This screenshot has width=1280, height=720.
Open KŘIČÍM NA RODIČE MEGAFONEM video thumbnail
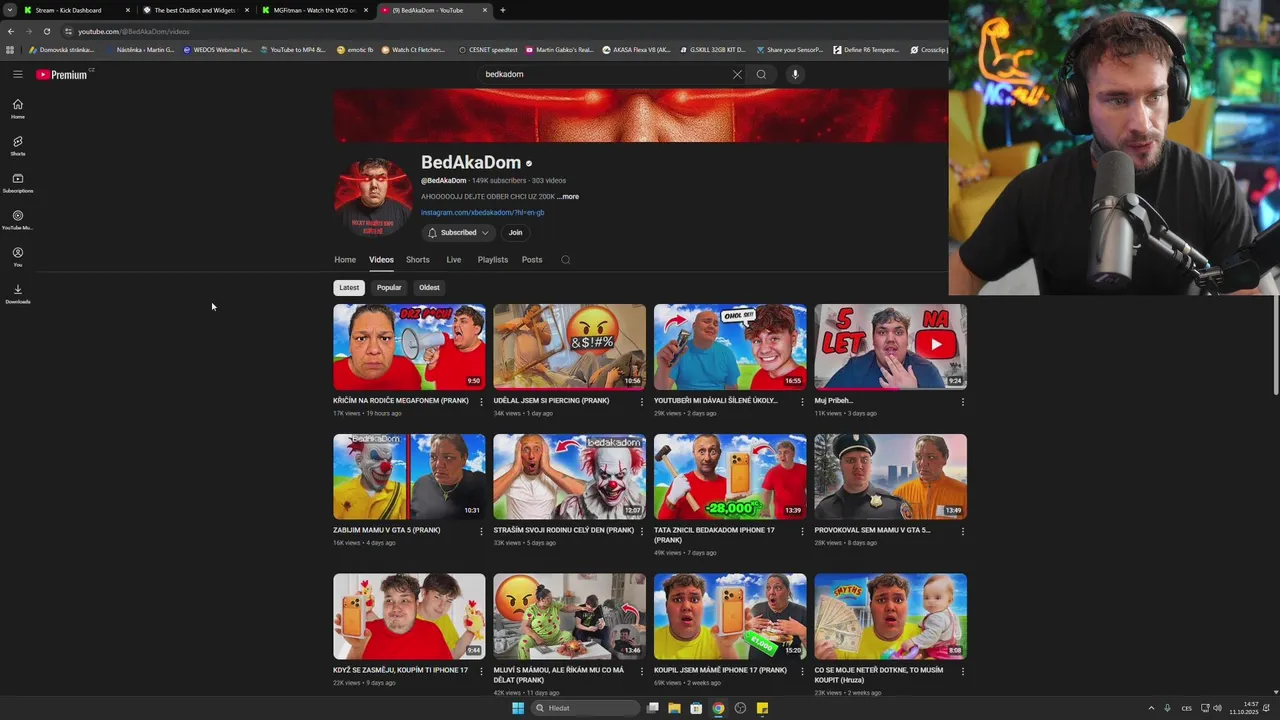409,347
